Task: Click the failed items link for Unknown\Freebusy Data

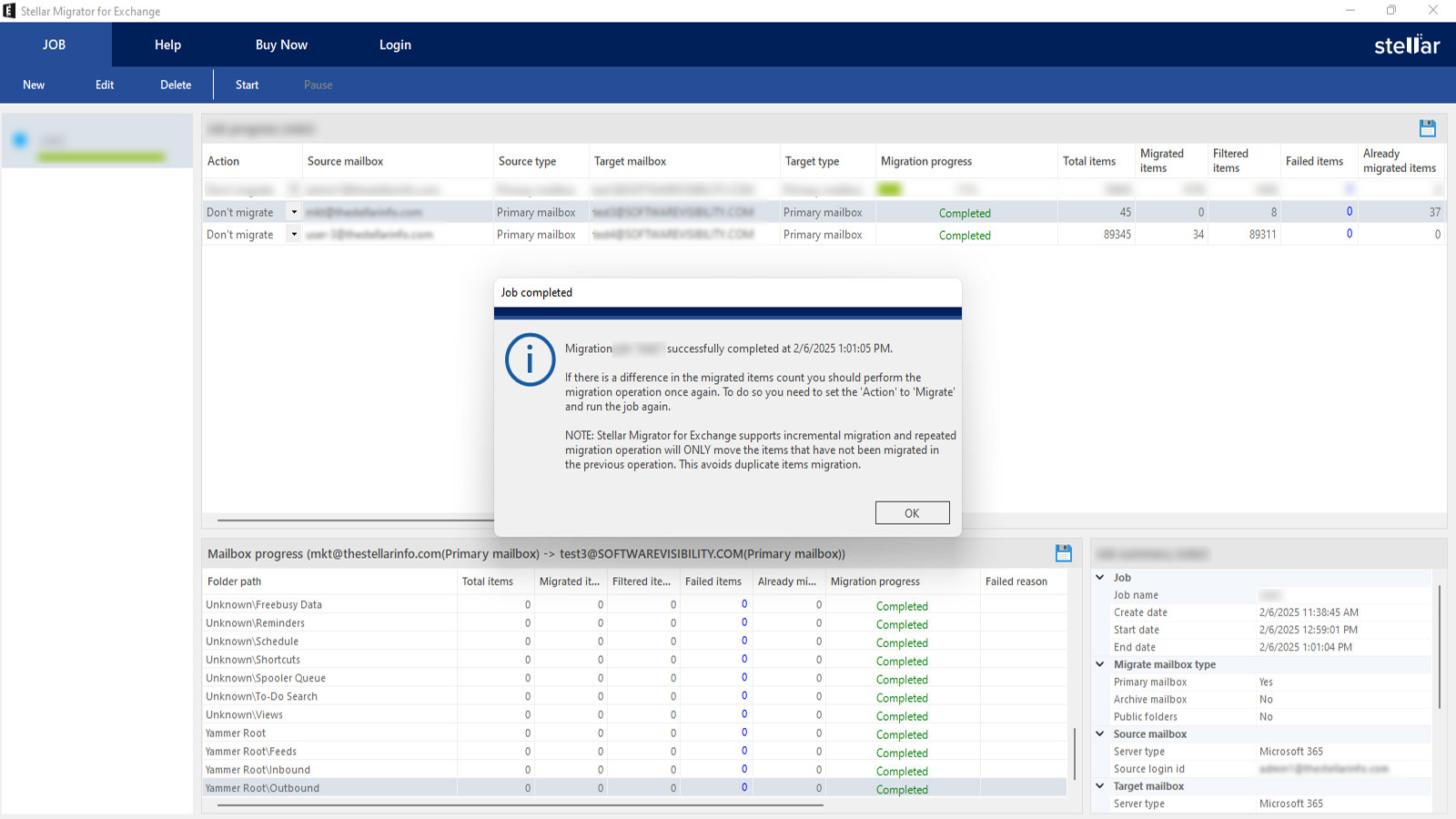Action: (743, 604)
